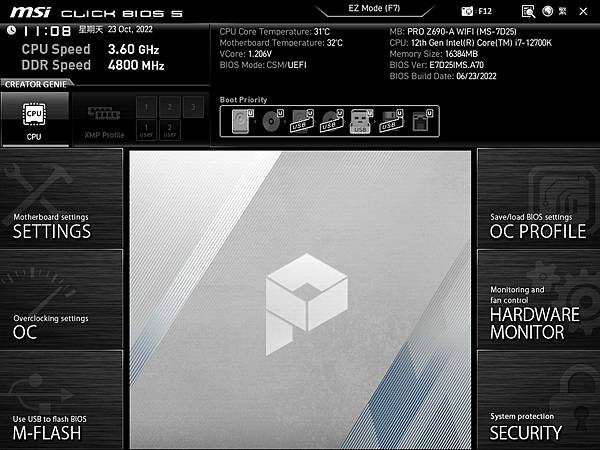Click the VCore 1.206V reading
The width and height of the screenshot is (600, 450).
(246, 54)
